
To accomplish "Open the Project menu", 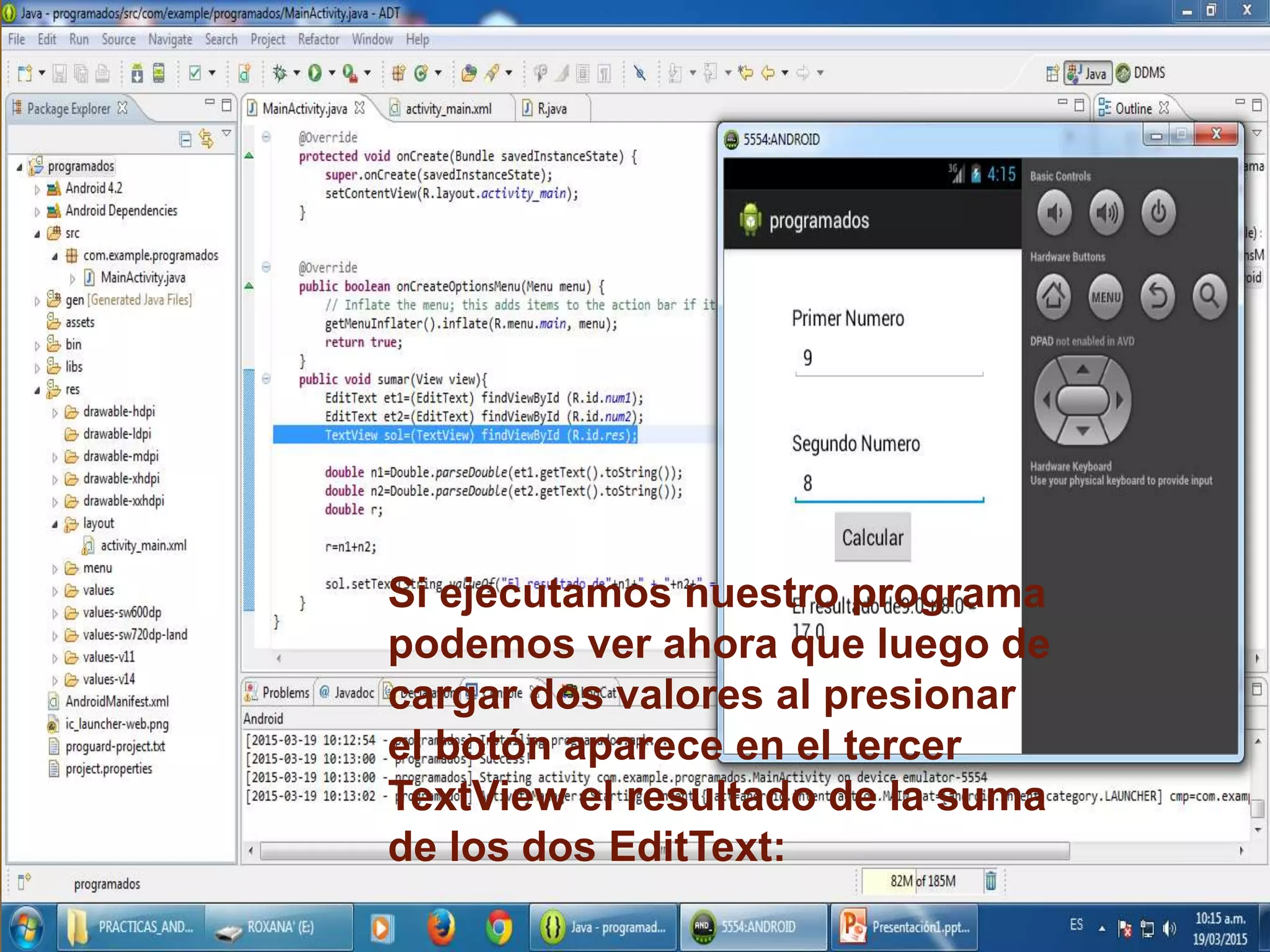I will 268,40.
